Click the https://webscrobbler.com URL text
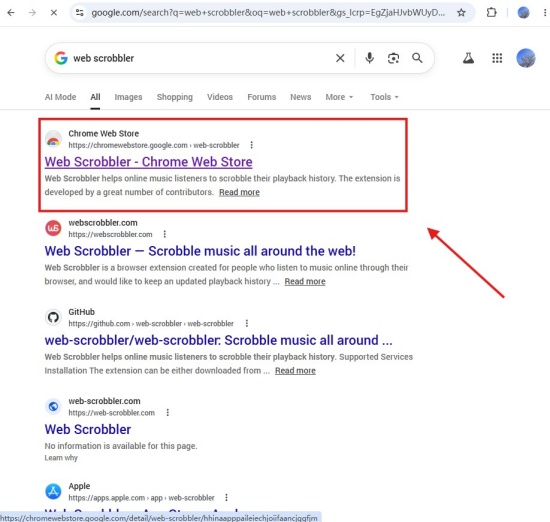Image resolution: width=550 pixels, height=522 pixels. coord(110,234)
